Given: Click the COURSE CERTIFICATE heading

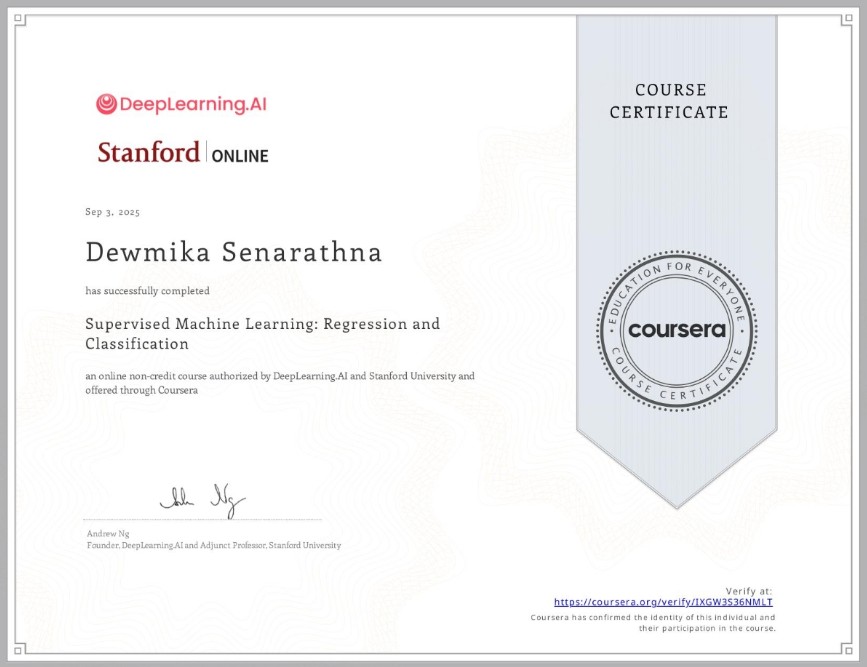Looking at the screenshot, I should [670, 101].
